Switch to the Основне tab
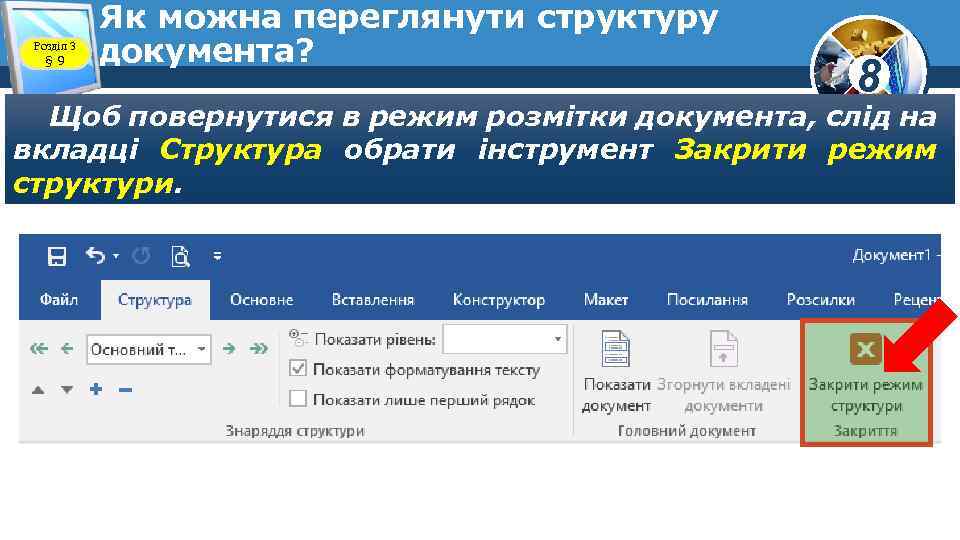 pyautogui.click(x=261, y=300)
